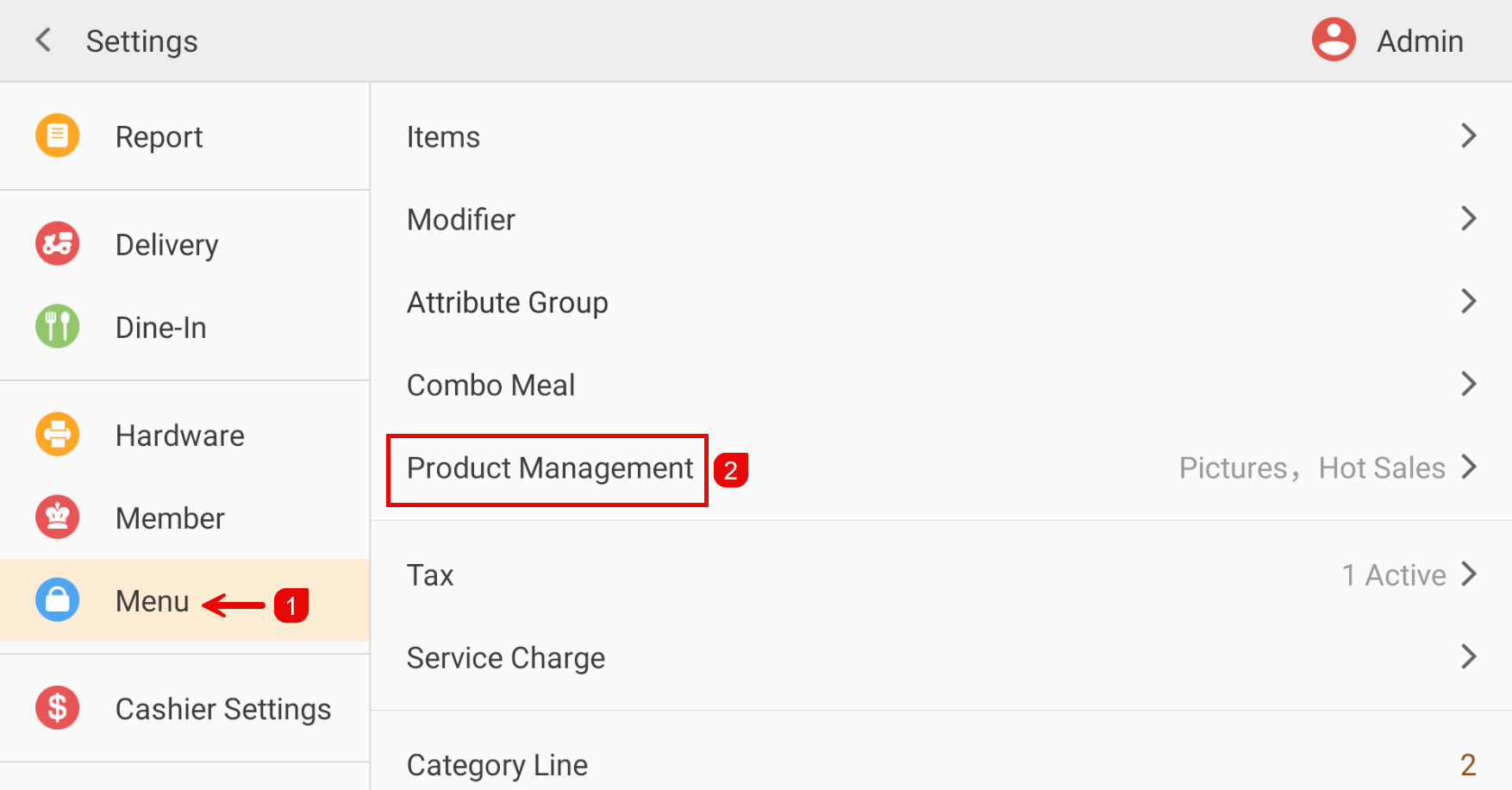1512x790 pixels.
Task: Select the Dine-In utensils icon
Action: (x=57, y=326)
